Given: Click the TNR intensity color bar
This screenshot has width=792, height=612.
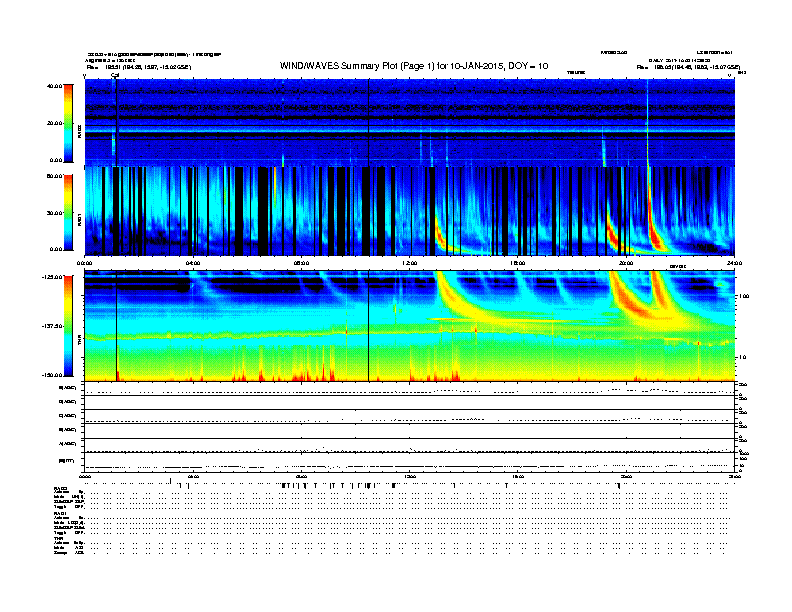Looking at the screenshot, I should pyautogui.click(x=68, y=326).
